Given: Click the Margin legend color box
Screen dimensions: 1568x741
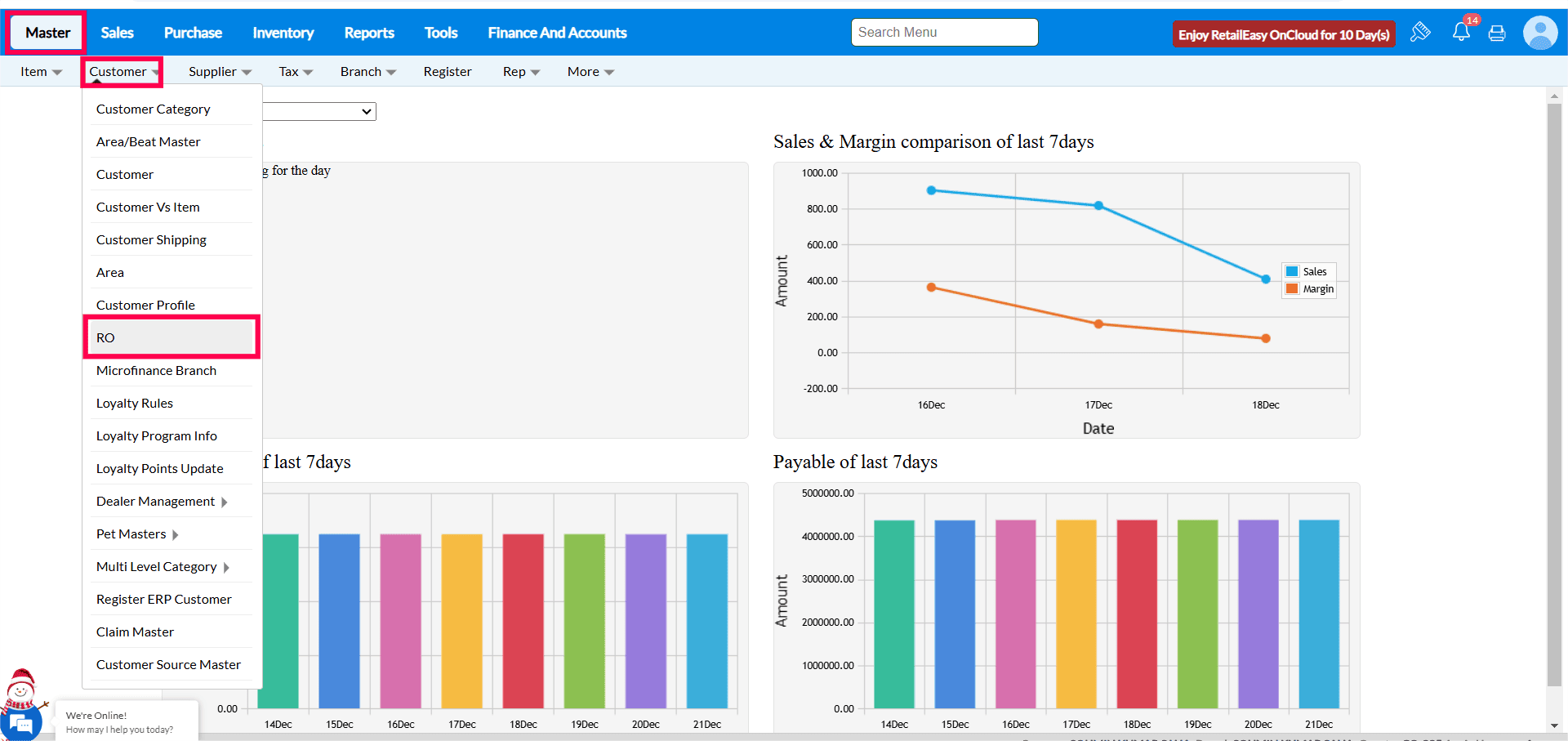Looking at the screenshot, I should [1292, 289].
